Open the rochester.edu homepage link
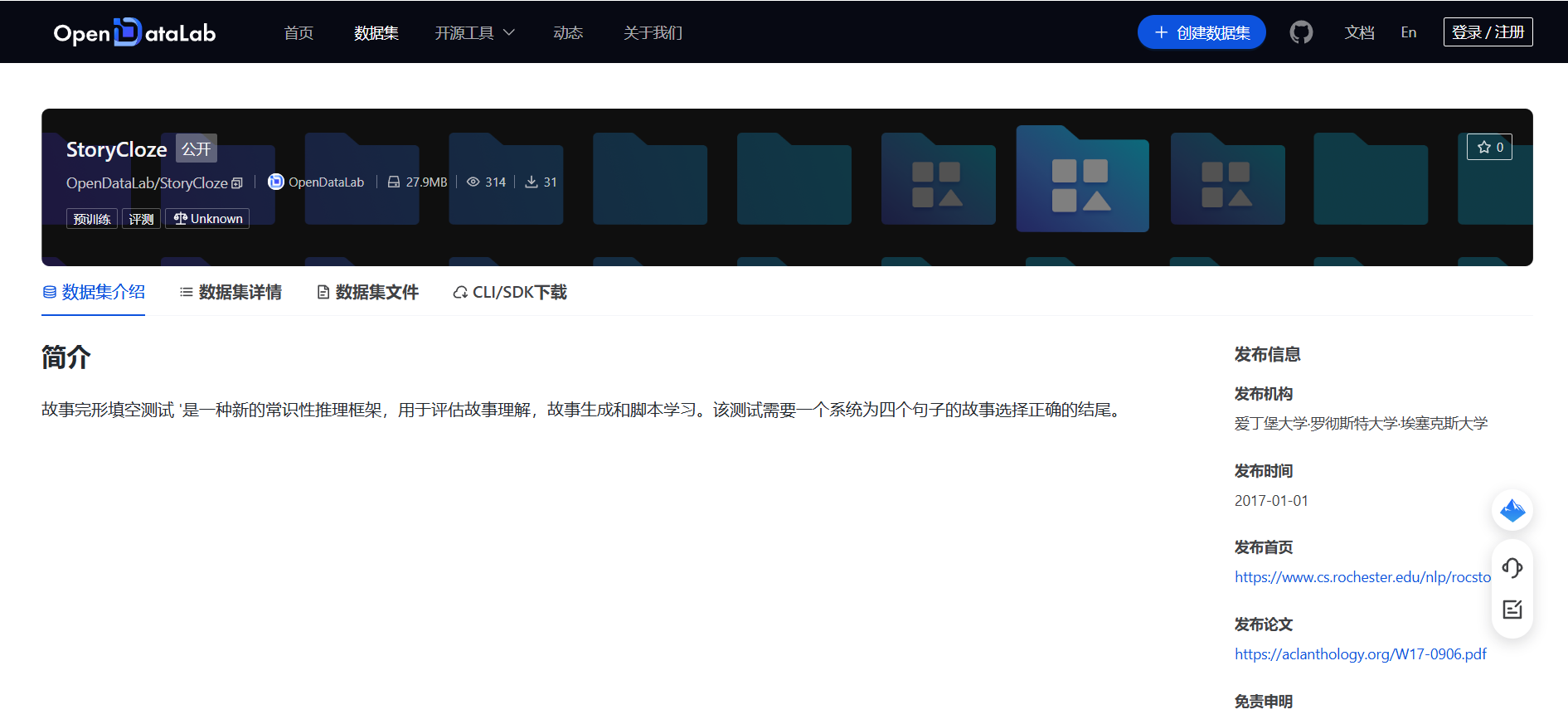The height and width of the screenshot is (719, 1568). (1362, 577)
